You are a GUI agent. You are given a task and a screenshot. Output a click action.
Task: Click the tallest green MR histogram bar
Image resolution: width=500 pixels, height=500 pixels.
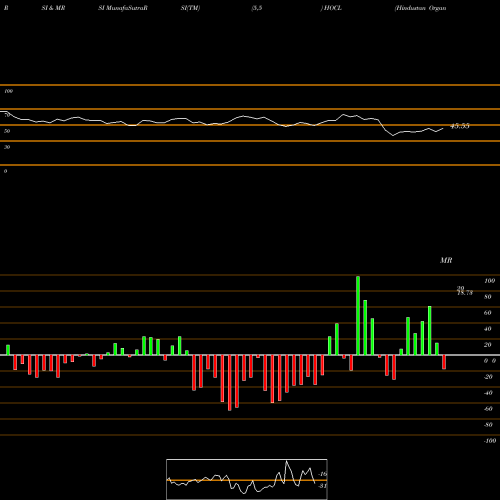[x=358, y=316]
